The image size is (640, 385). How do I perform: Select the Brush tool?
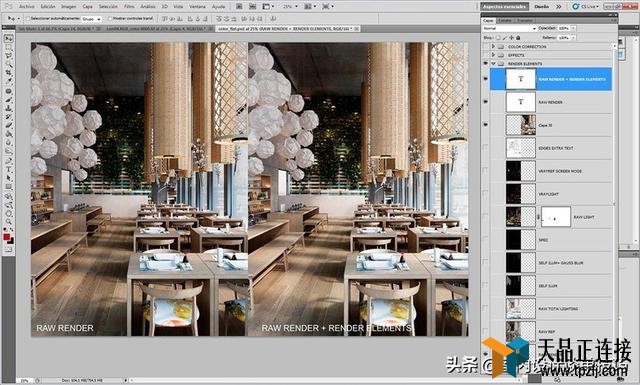point(8,100)
